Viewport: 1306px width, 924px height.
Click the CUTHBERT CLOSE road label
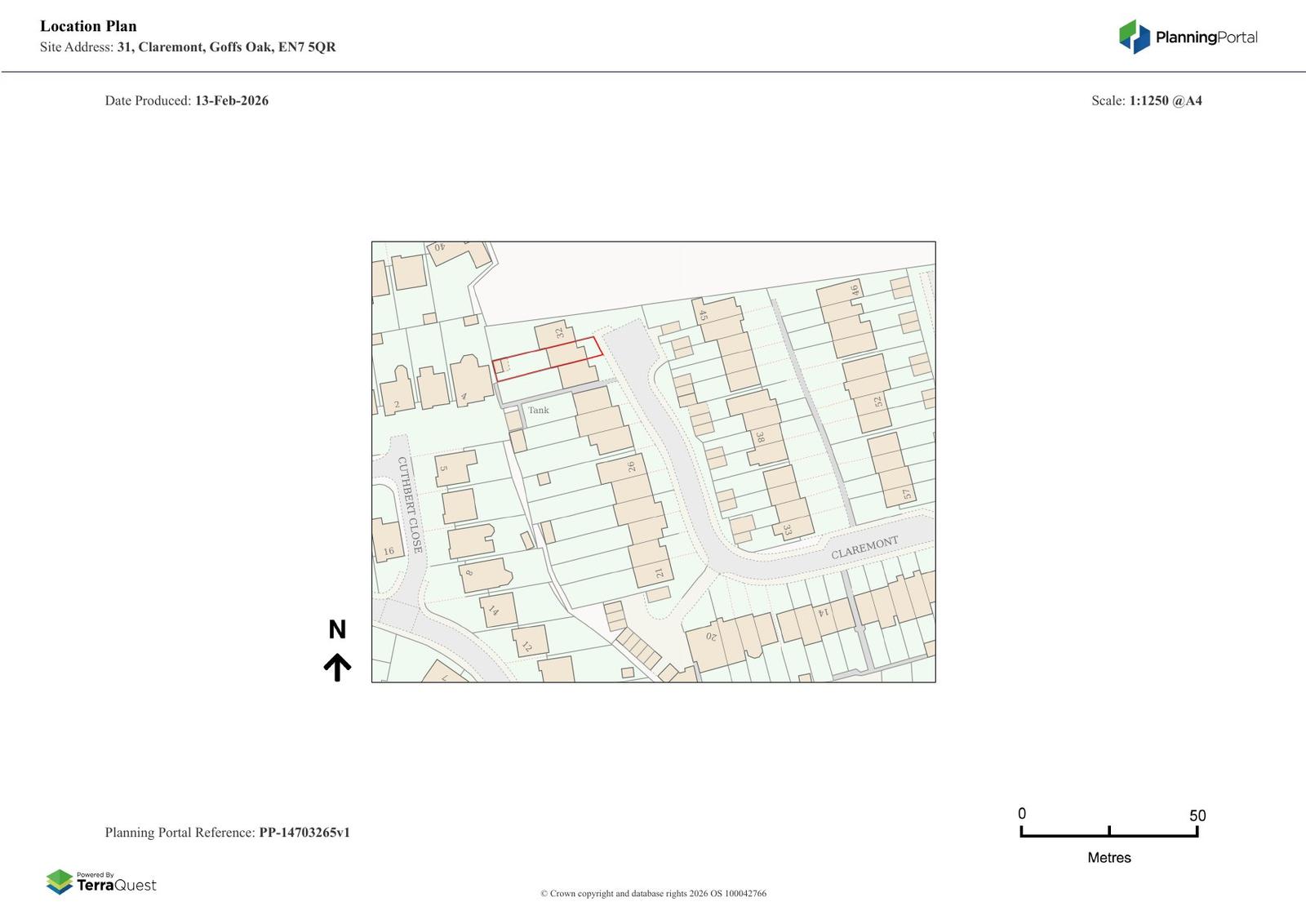click(410, 504)
